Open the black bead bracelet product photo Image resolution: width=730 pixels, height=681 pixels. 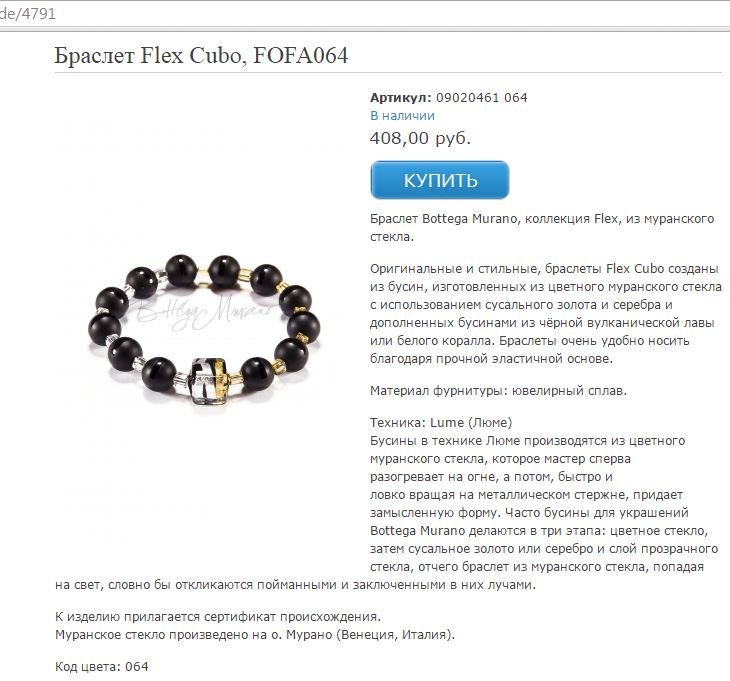pos(204,330)
